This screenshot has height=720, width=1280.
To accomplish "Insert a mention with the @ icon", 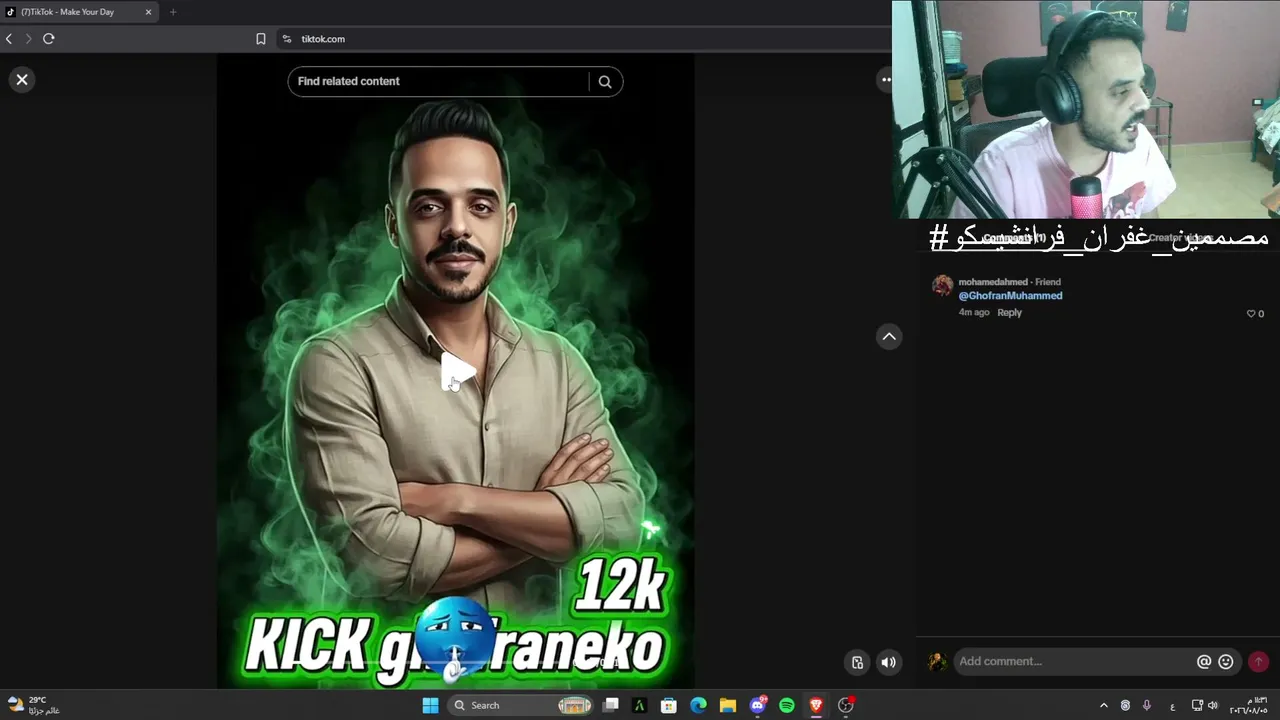I will click(1204, 662).
